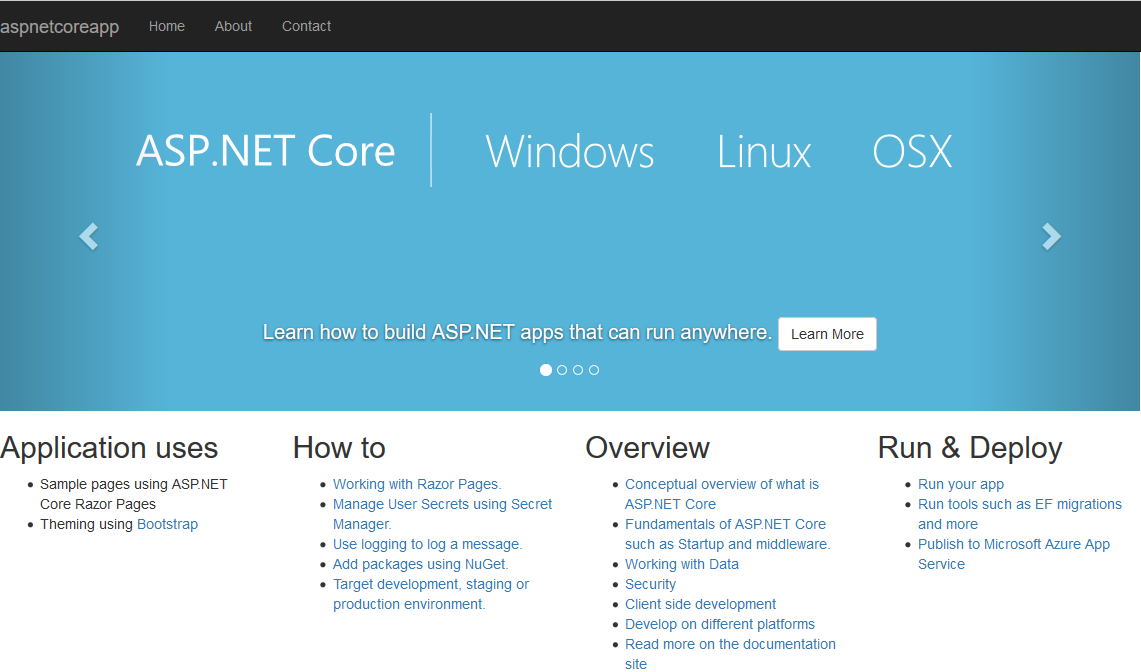Select the third carousel indicator dot

coord(577,369)
